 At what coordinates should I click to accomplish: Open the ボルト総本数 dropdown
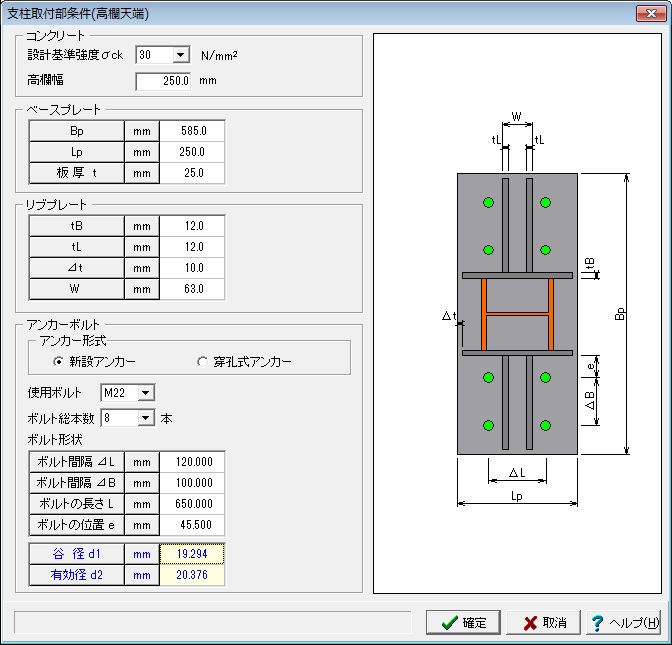pos(146,418)
